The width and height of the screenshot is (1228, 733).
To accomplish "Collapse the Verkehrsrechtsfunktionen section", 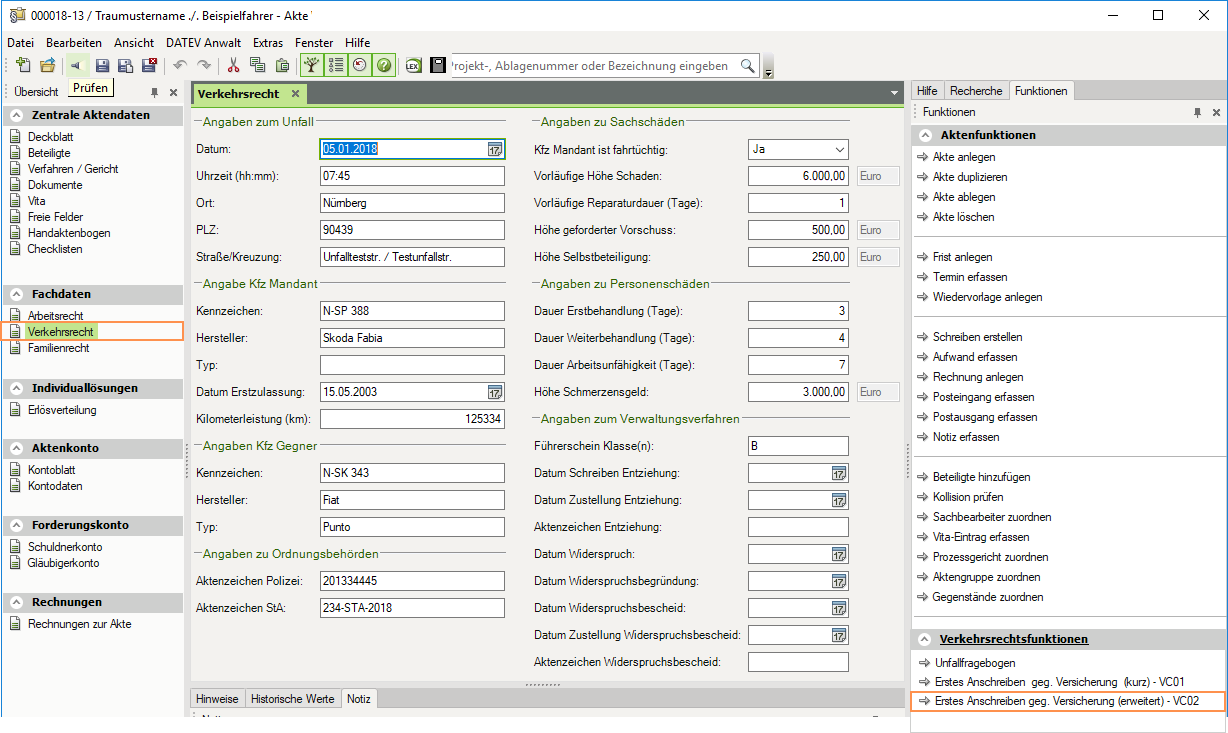I will click(x=925, y=639).
